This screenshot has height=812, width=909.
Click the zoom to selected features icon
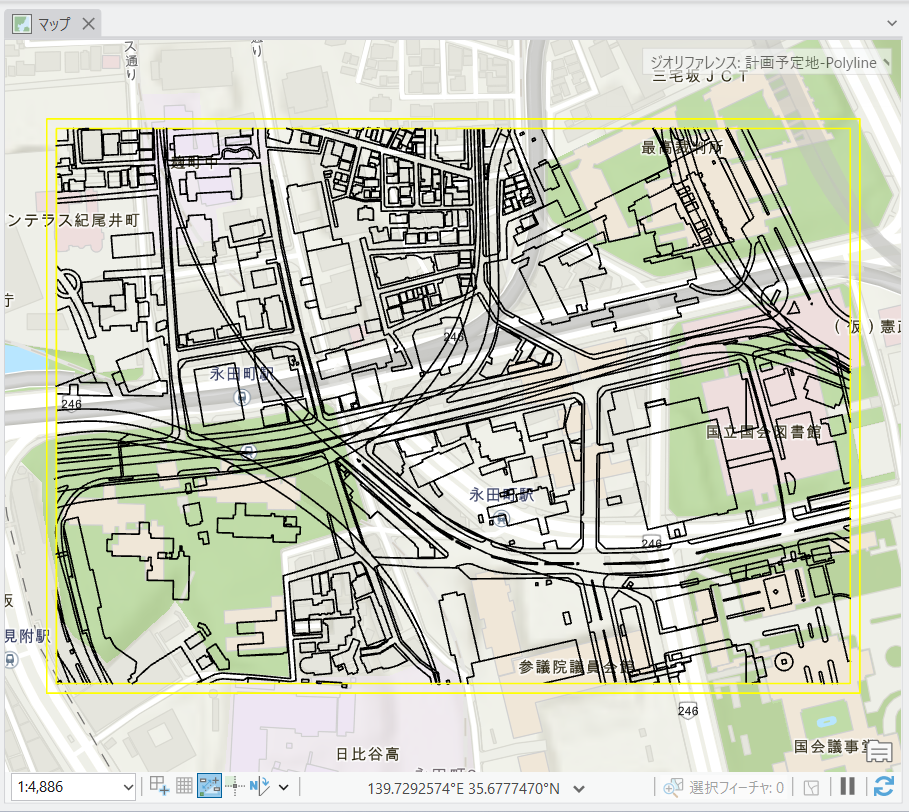pyautogui.click(x=672, y=787)
